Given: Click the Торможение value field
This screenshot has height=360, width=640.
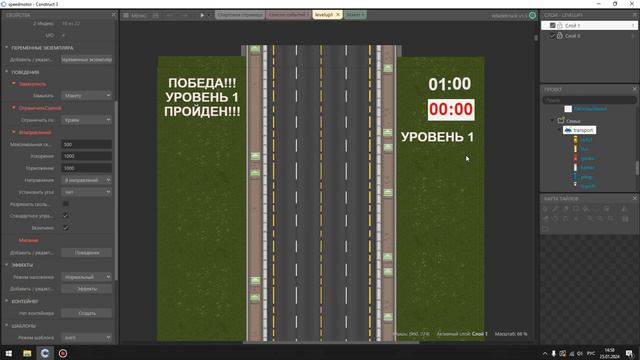Looking at the screenshot, I should [87, 168].
